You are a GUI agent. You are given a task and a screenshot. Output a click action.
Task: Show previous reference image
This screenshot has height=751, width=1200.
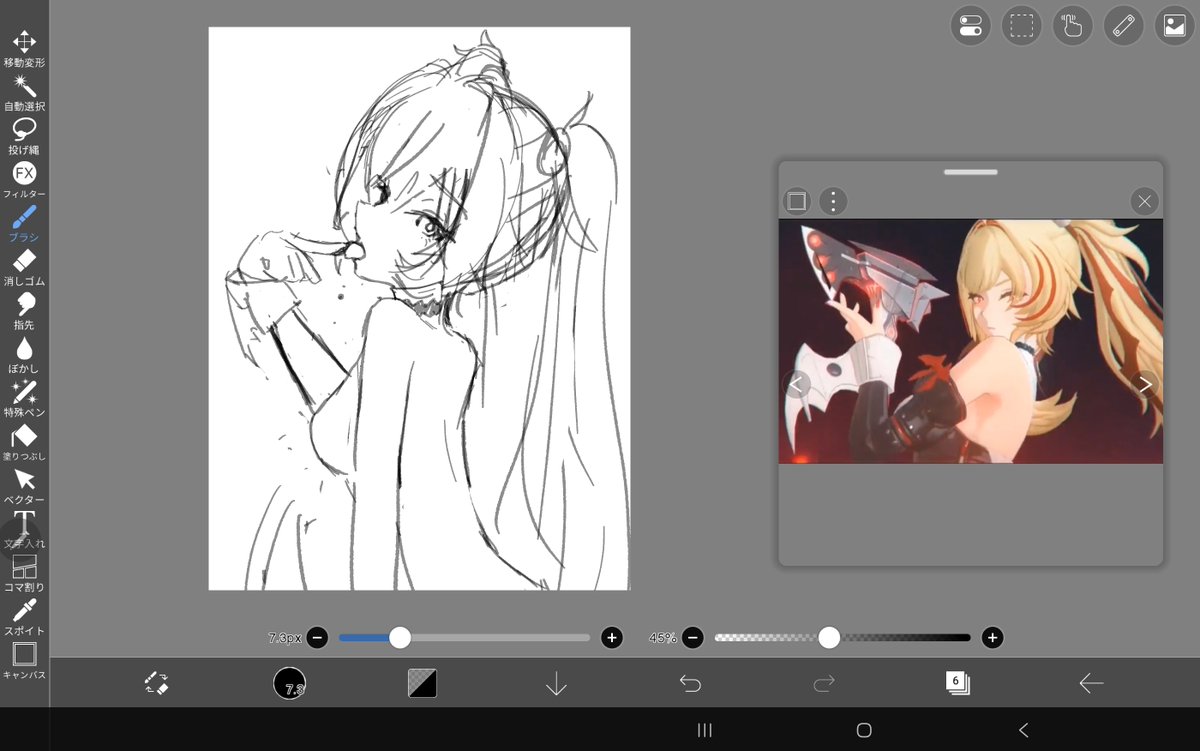tap(797, 384)
